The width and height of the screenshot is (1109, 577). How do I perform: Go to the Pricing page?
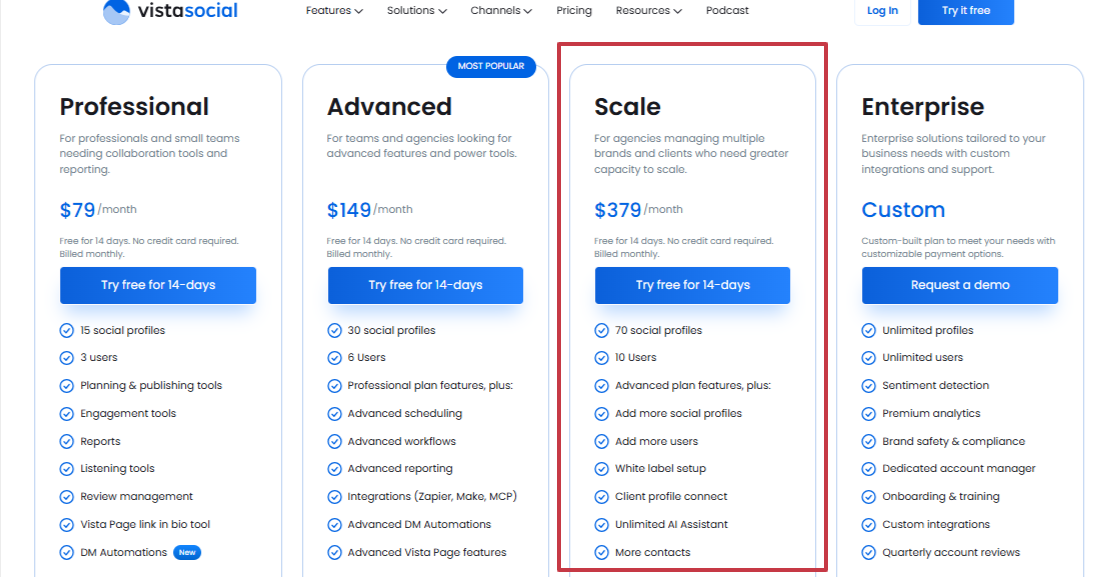574,11
